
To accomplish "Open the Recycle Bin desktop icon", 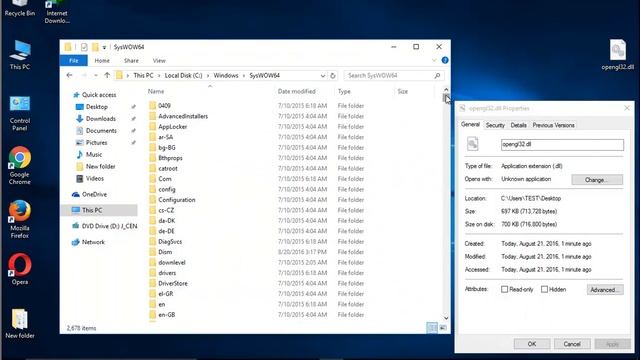I will [x=20, y=8].
